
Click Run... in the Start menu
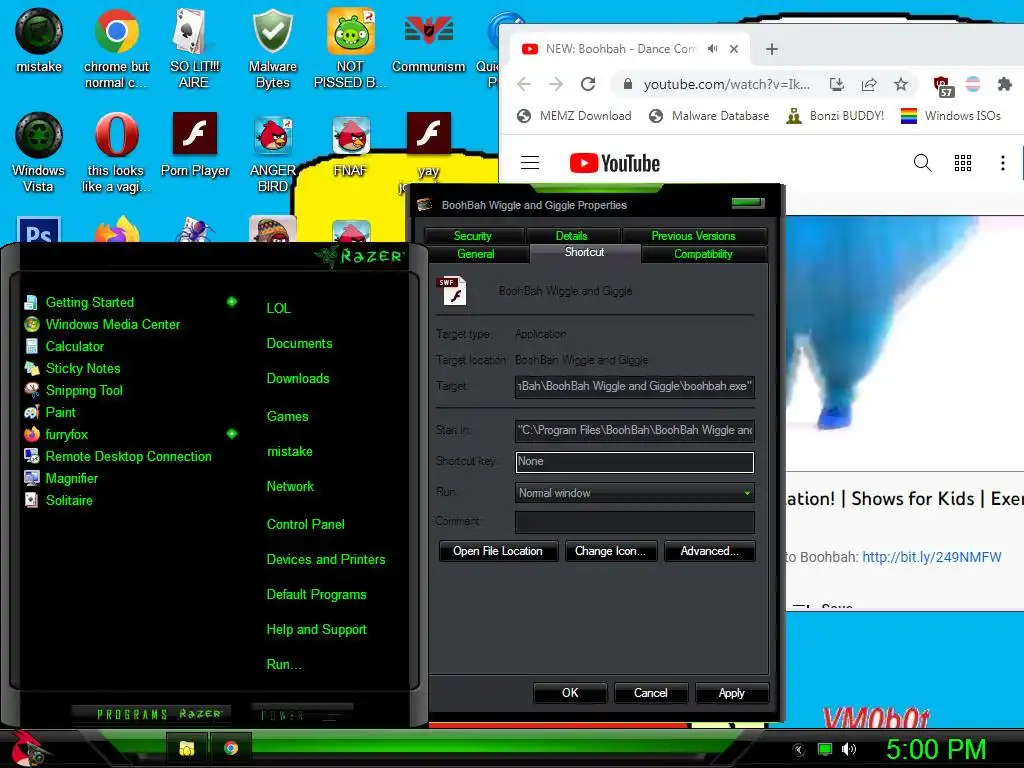coord(284,665)
